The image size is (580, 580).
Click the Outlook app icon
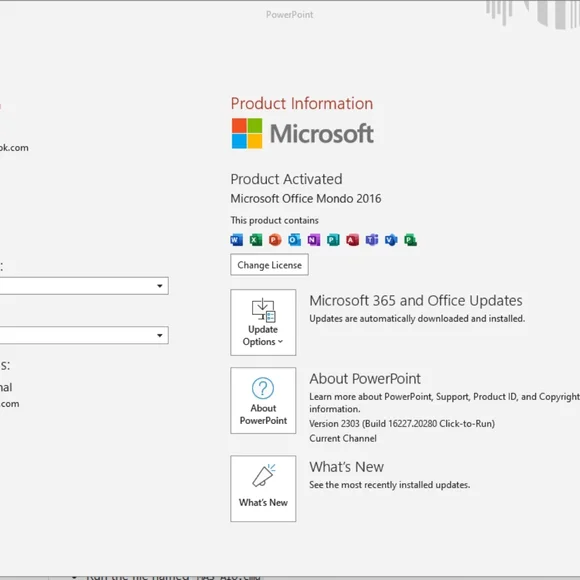tap(294, 240)
